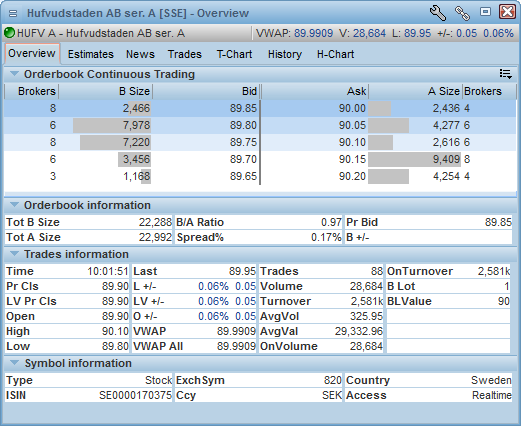Click the ISIN value SE0000170375
Screen dimensions: 521x426
point(135,395)
